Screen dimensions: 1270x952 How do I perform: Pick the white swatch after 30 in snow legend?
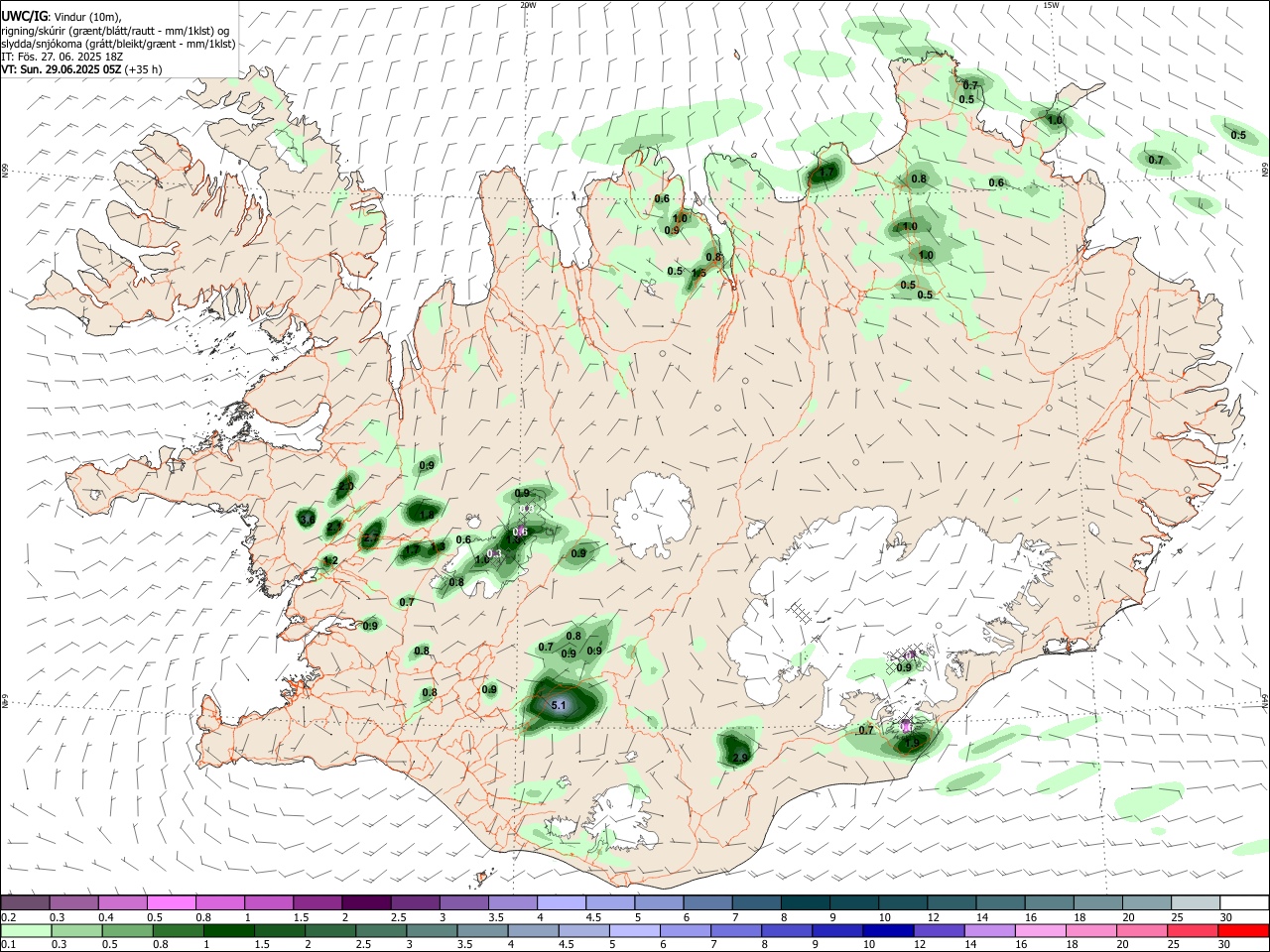[x=1244, y=902]
